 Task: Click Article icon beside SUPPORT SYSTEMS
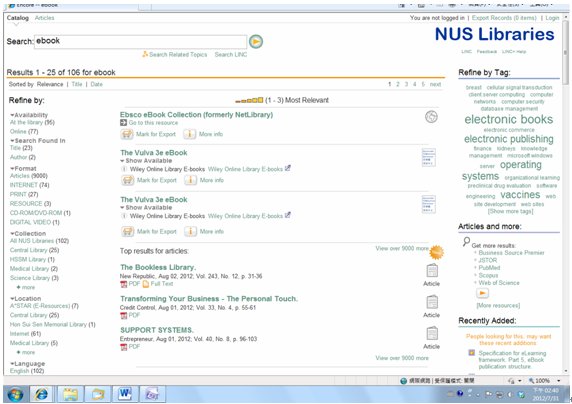[432, 334]
